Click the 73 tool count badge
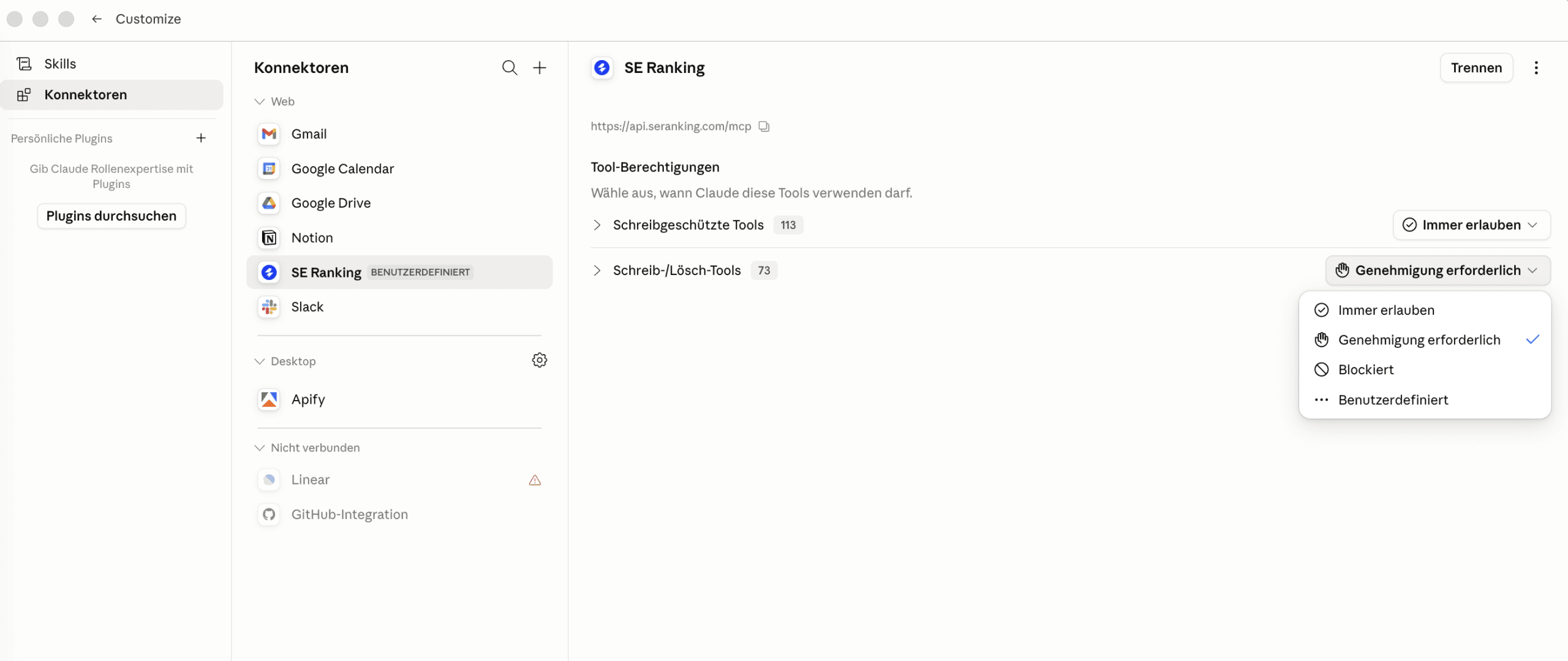Viewport: 1568px width, 661px height. coord(764,270)
